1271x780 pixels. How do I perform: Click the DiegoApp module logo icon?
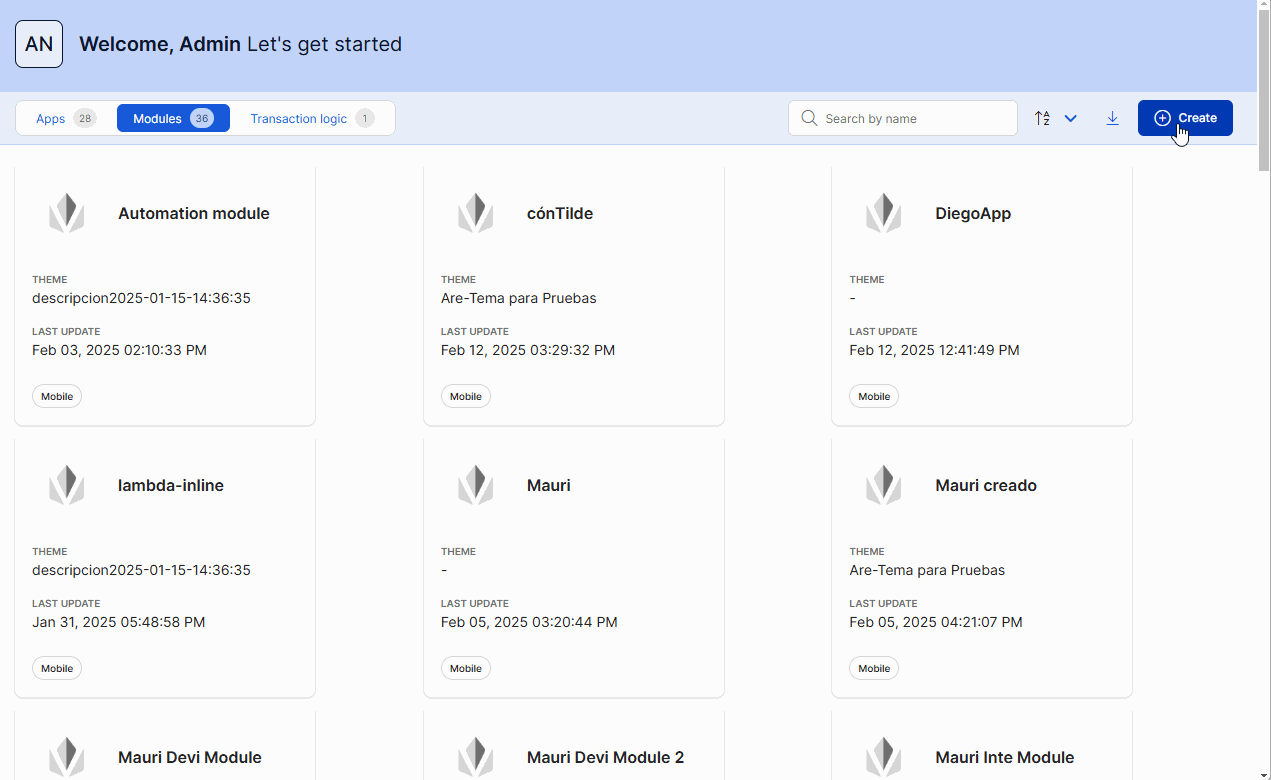[884, 213]
